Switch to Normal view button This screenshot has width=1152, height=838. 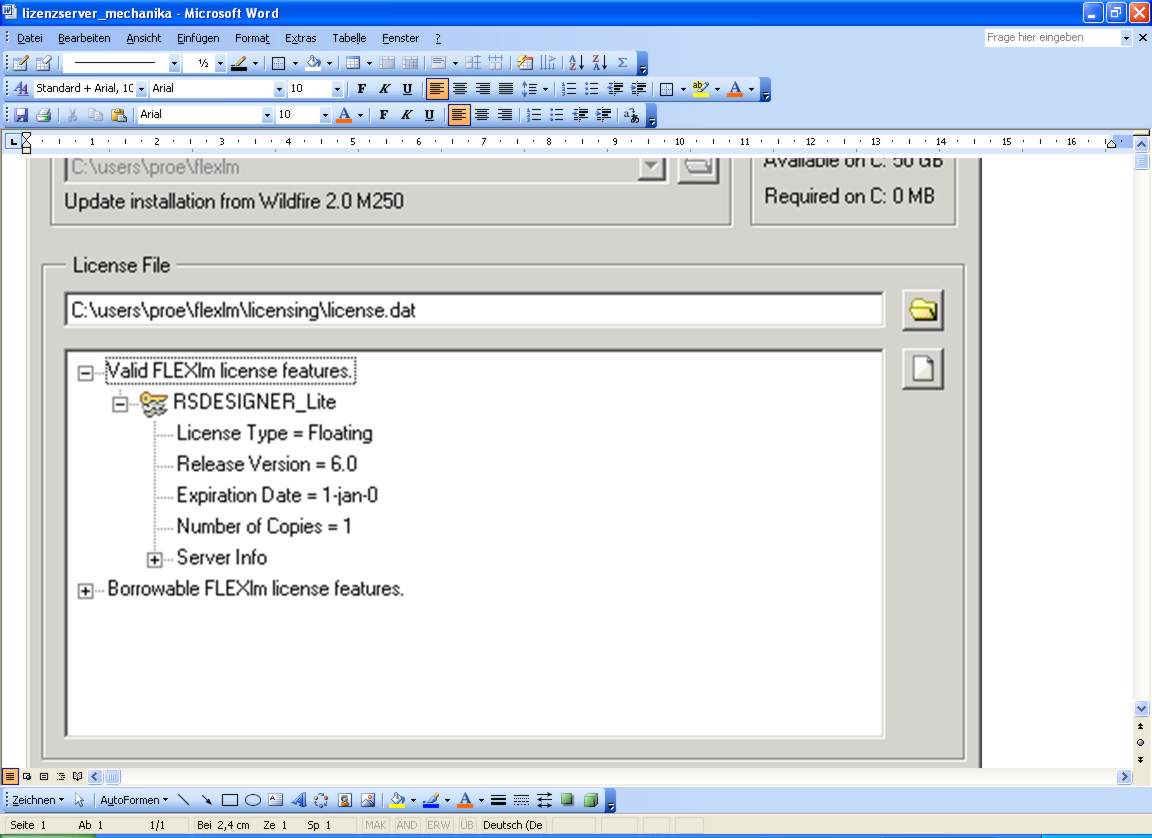10,776
